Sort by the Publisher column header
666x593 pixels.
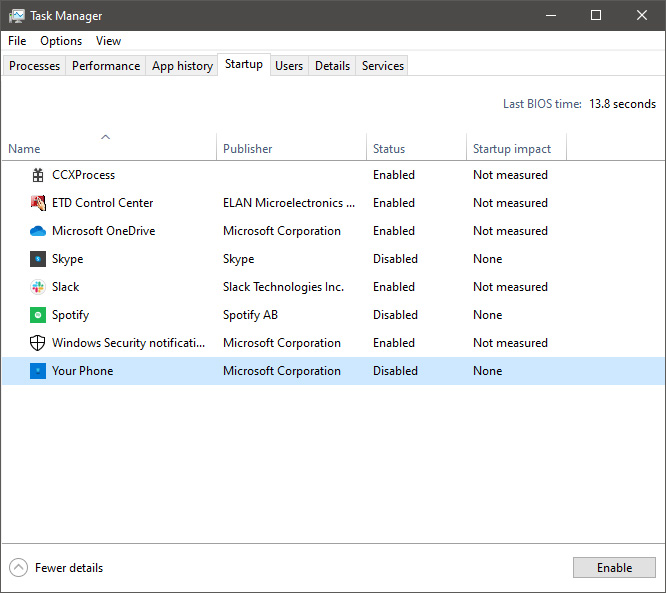(x=248, y=149)
